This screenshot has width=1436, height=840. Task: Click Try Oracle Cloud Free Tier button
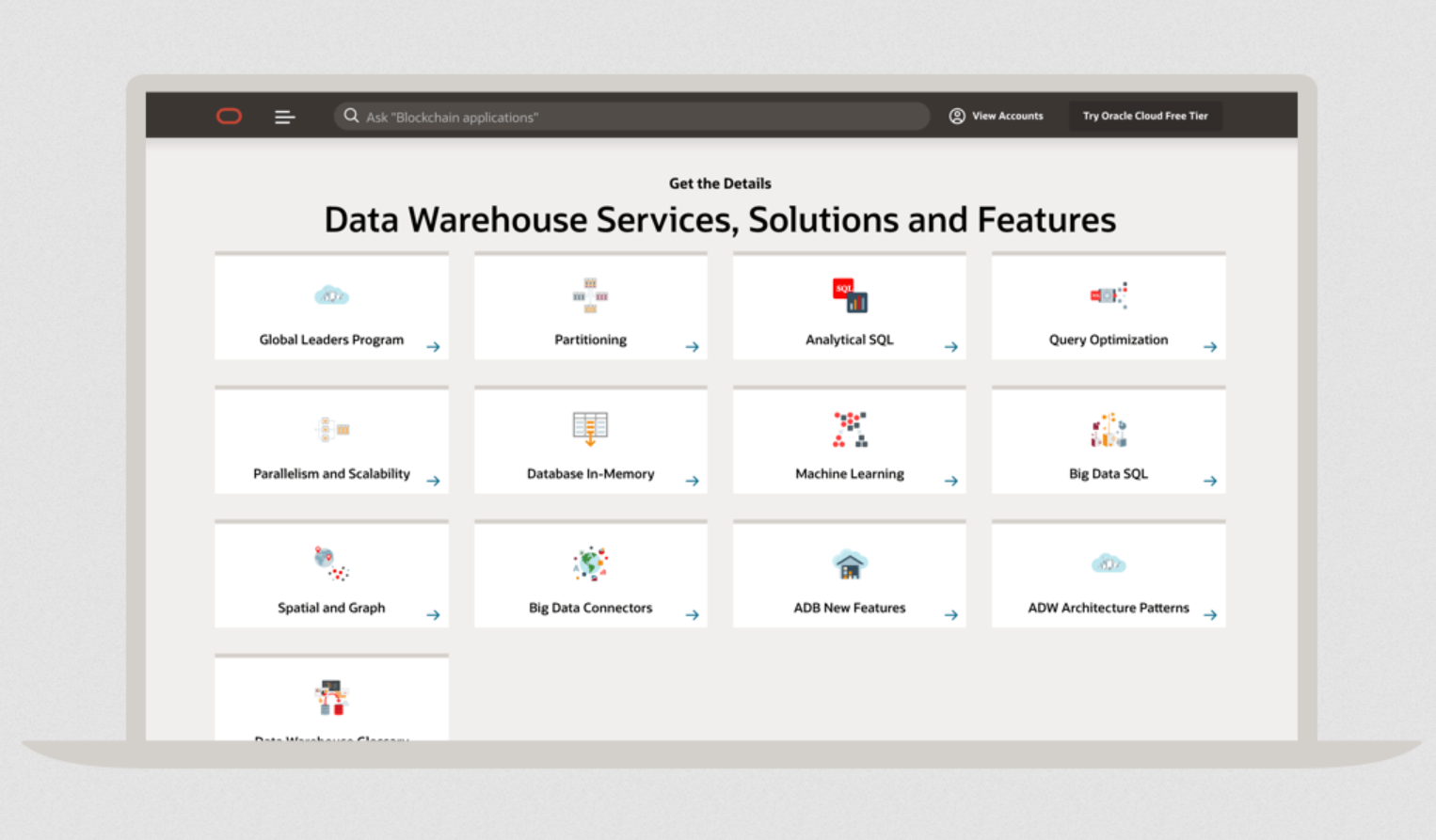coord(1145,116)
